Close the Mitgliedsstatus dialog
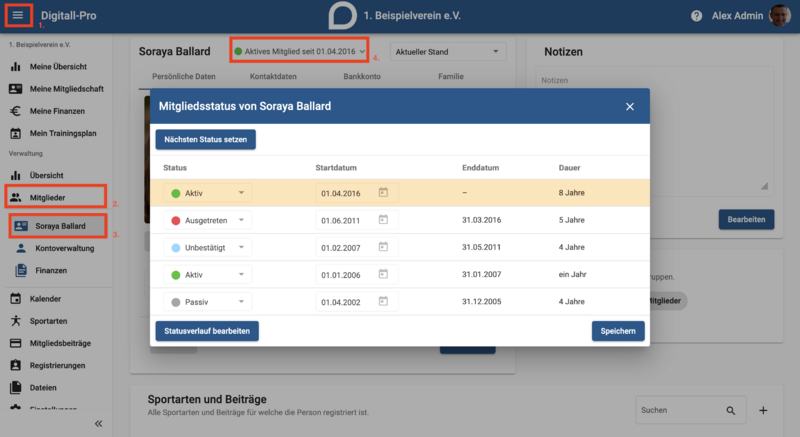Viewport: 800px width, 437px height. coord(630,107)
